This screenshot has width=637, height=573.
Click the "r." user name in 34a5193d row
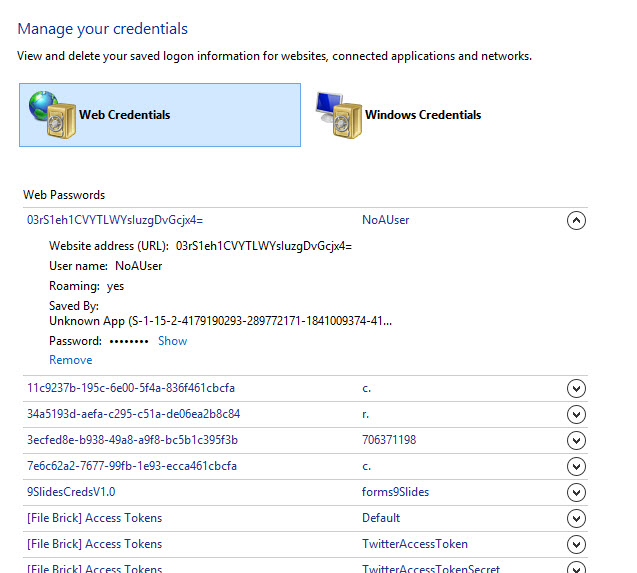coord(366,415)
